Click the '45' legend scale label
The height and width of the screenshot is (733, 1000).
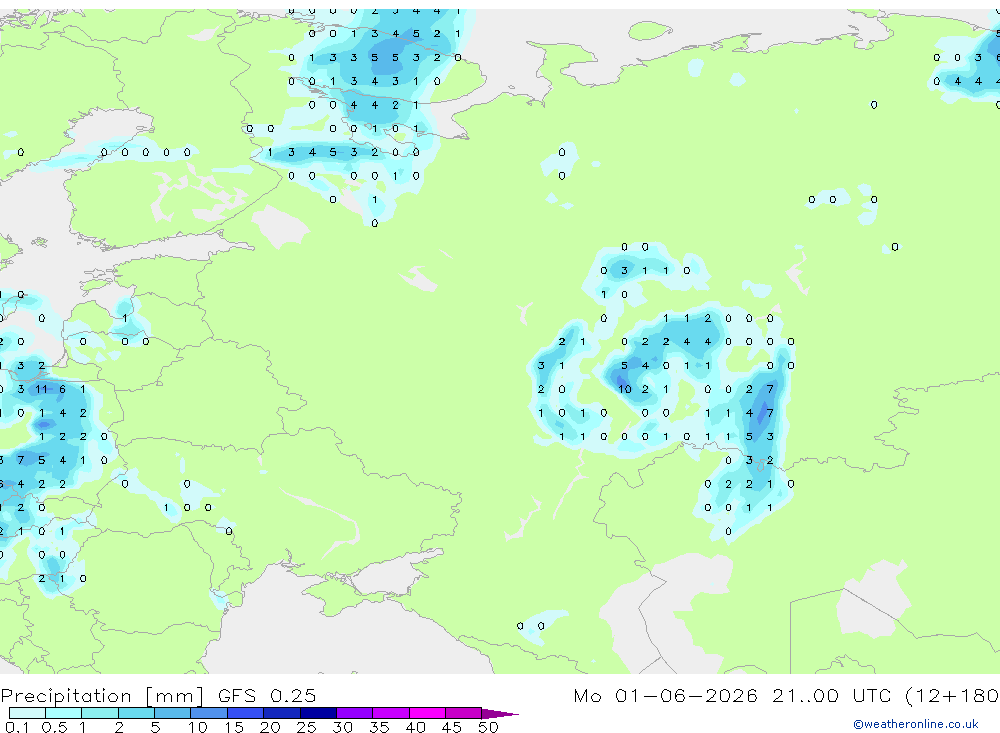click(x=452, y=727)
